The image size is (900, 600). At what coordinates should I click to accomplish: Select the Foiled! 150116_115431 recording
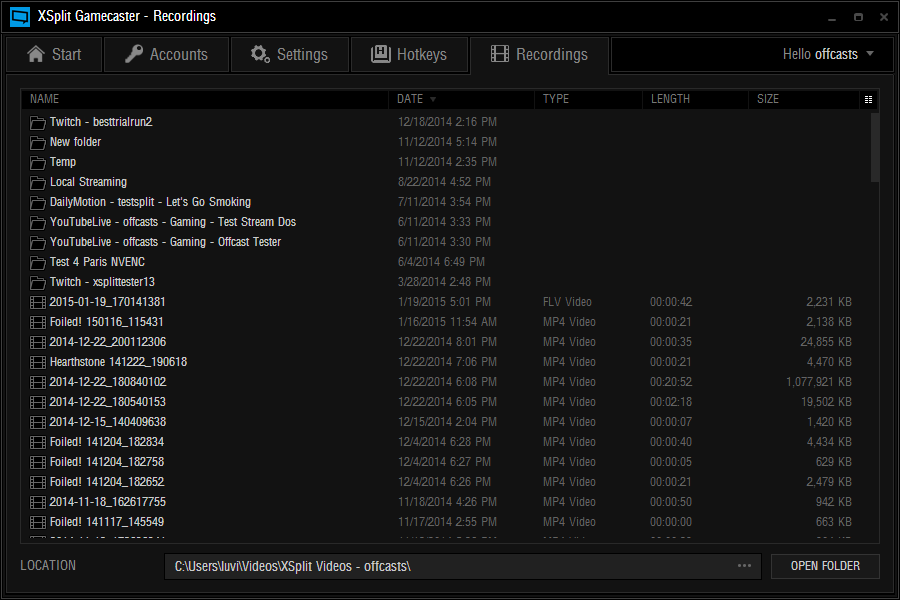coord(107,322)
